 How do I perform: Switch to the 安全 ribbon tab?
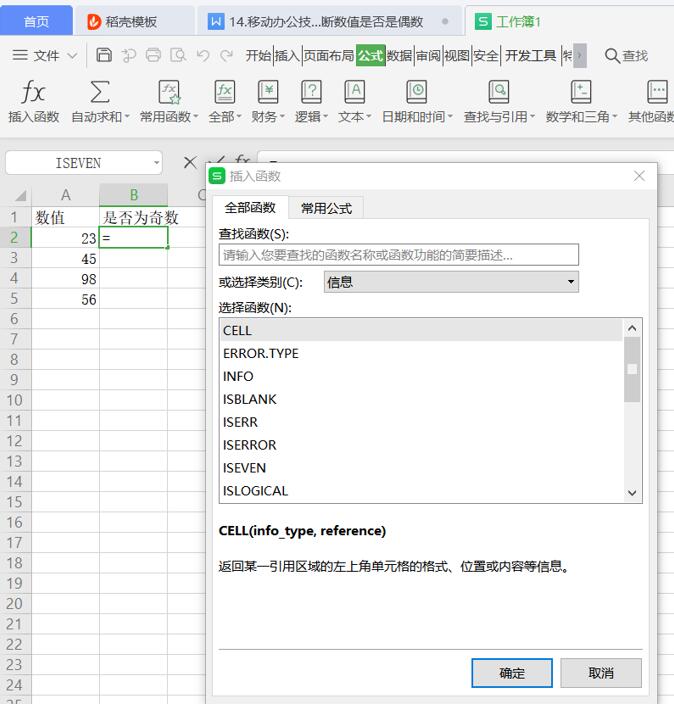486,55
